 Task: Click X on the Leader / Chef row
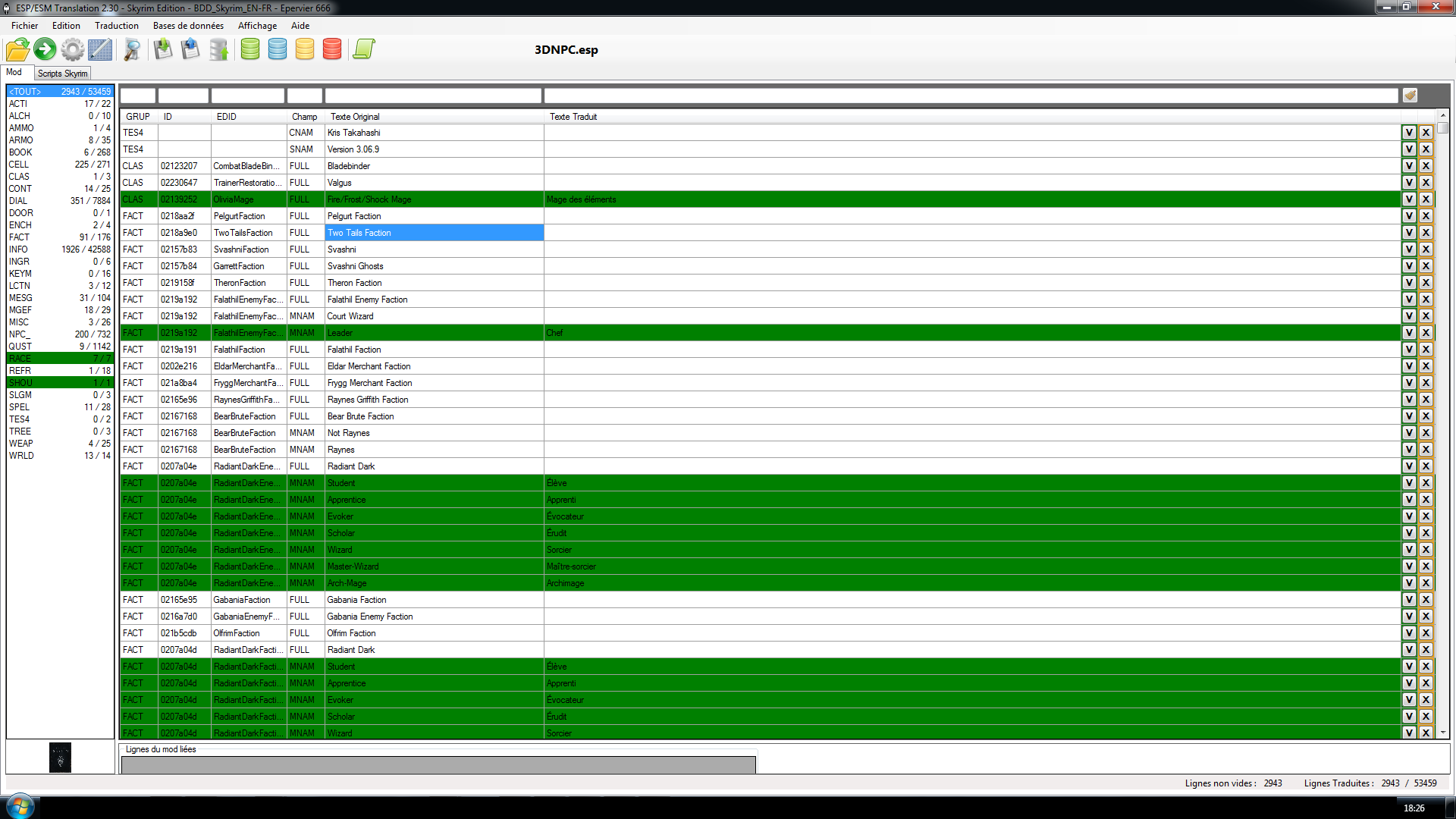[1426, 333]
